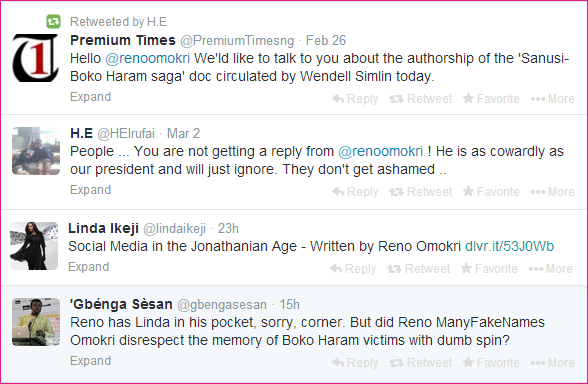Reply to the Premium Times tweet

pyautogui.click(x=355, y=99)
